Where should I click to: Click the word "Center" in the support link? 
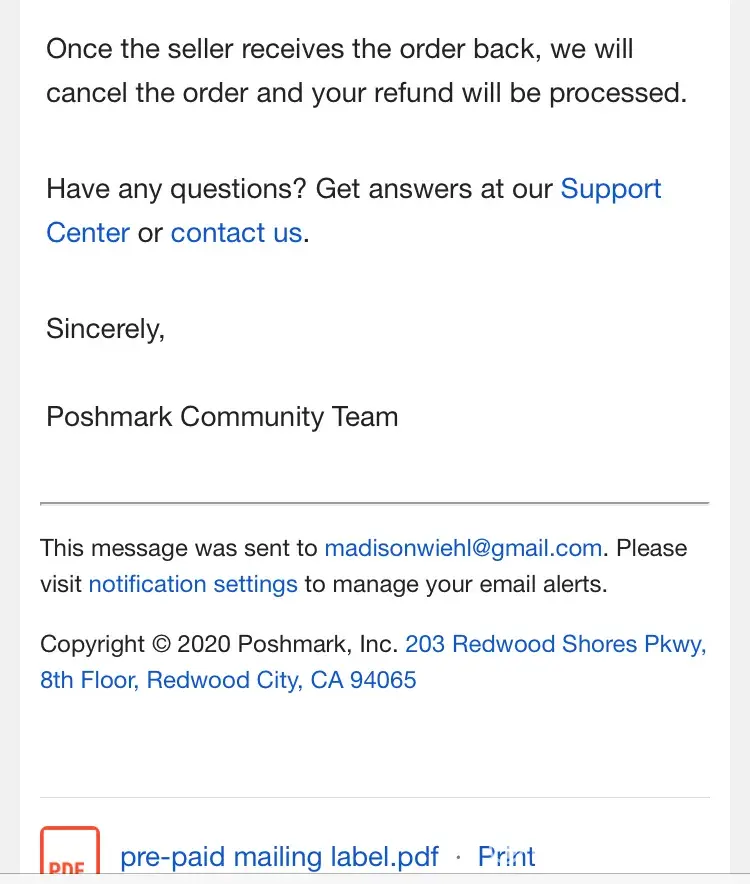click(x=88, y=233)
